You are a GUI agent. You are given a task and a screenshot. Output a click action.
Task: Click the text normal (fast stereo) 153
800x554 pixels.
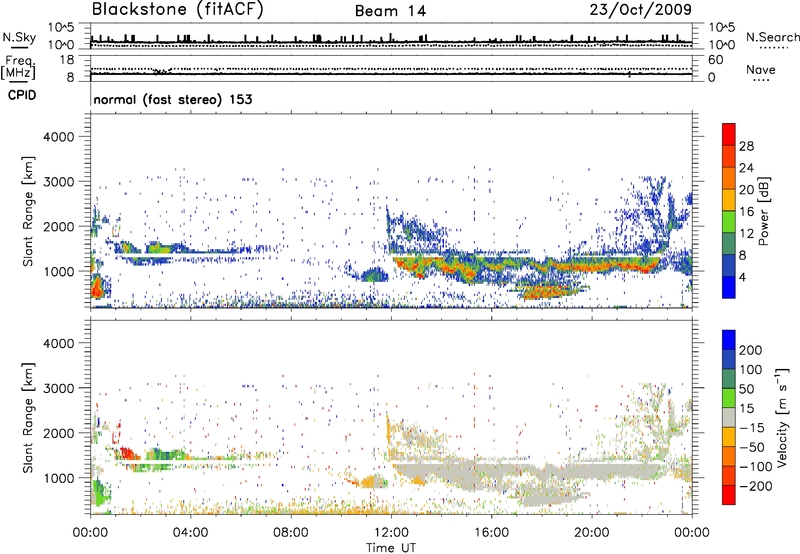pos(173,99)
